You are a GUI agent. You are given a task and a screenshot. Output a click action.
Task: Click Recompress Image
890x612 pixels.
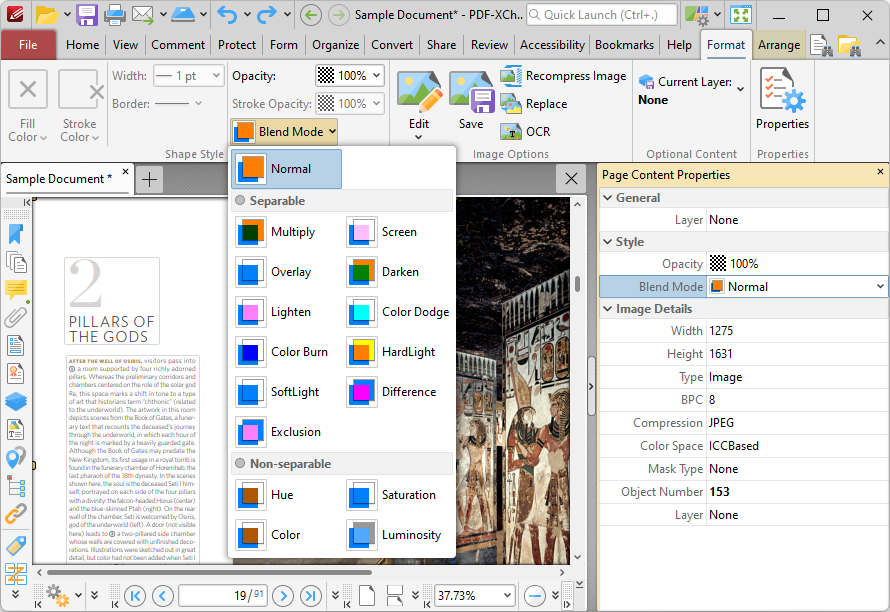pos(564,76)
